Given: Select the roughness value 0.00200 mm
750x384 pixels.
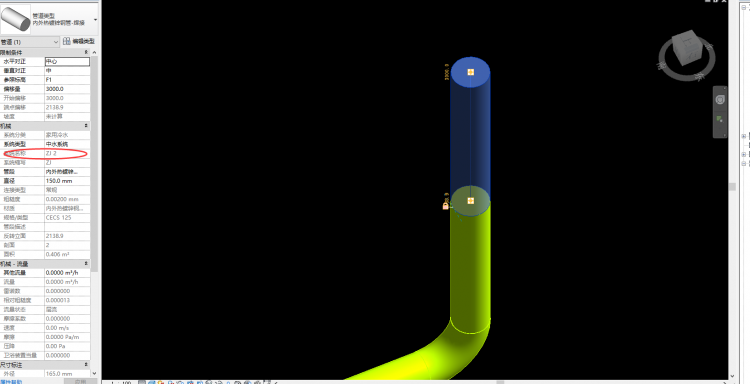Looking at the screenshot, I should pyautogui.click(x=67, y=199).
